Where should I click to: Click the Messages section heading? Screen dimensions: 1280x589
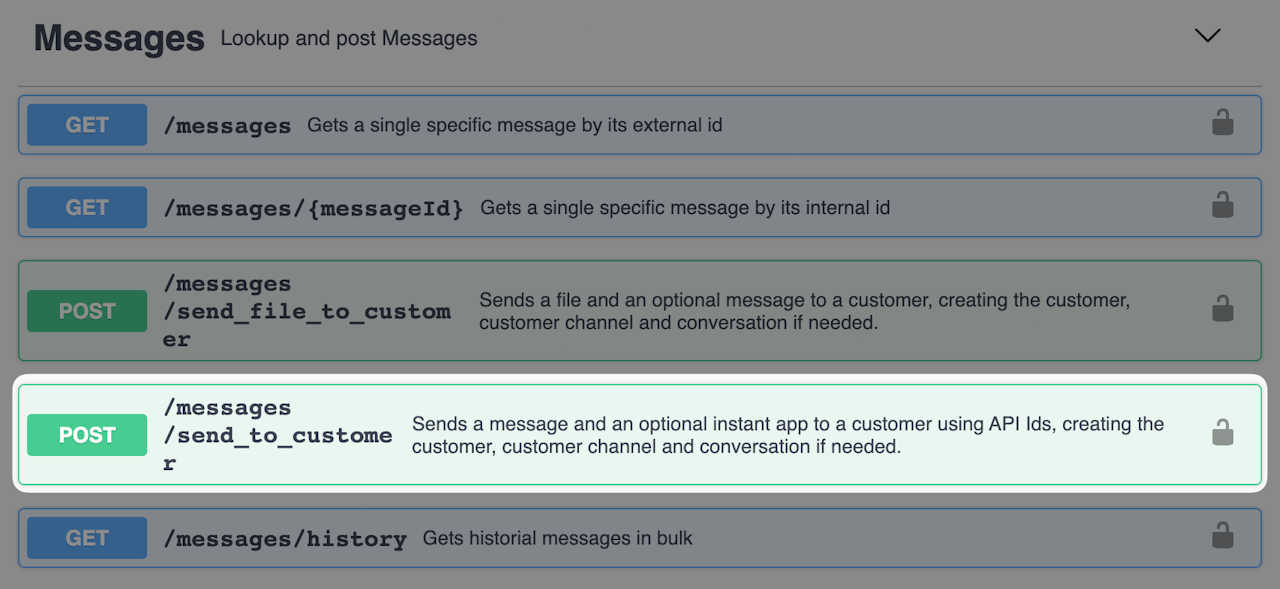tap(119, 38)
